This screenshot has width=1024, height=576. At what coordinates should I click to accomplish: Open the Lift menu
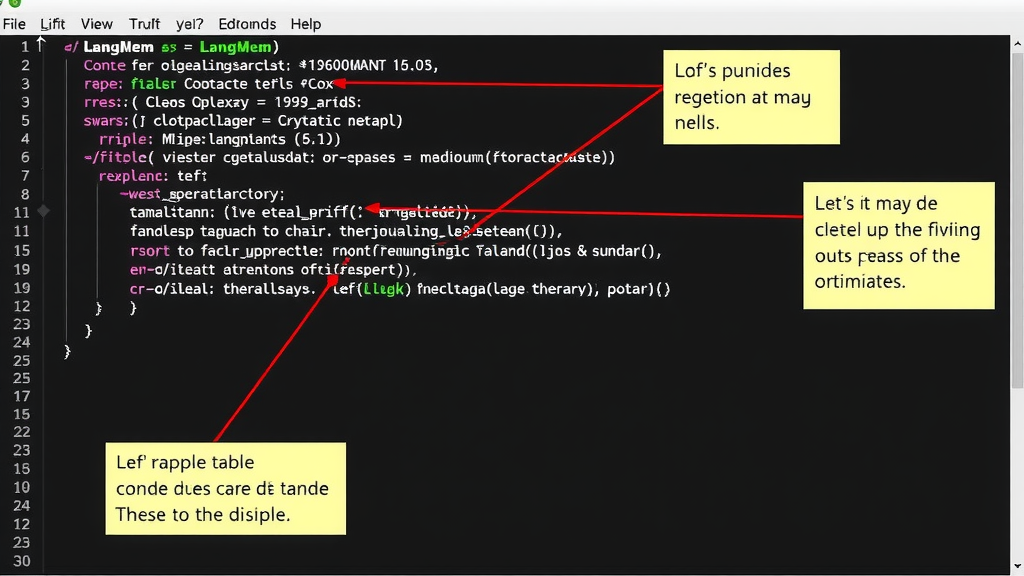click(52, 24)
